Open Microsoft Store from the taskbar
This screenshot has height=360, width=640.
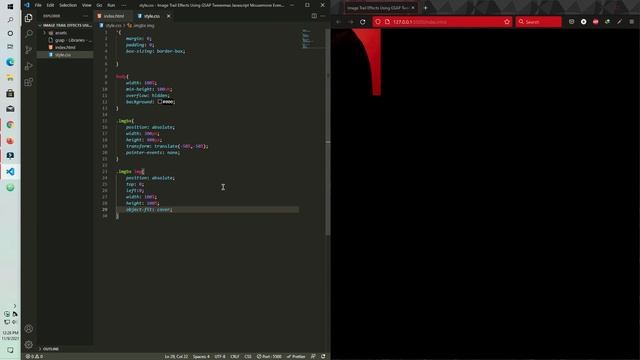point(10,93)
